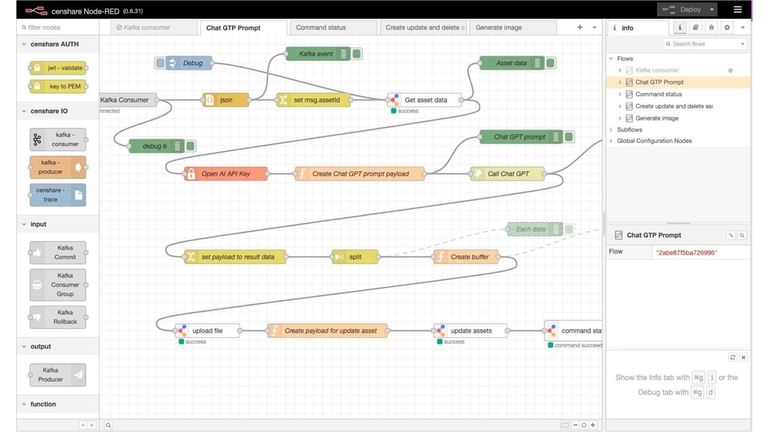Collapse the output palette category
This screenshot has height=432, width=768.
pyautogui.click(x=58, y=346)
